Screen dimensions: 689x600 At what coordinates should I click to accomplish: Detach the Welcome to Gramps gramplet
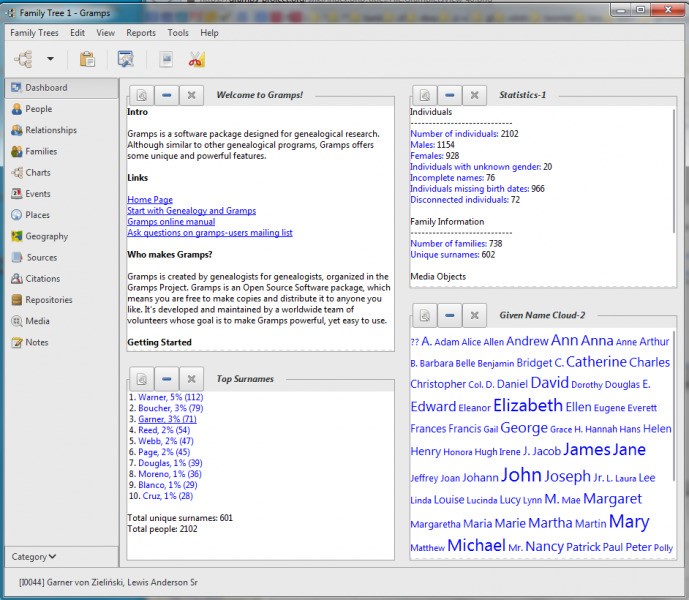[141, 95]
